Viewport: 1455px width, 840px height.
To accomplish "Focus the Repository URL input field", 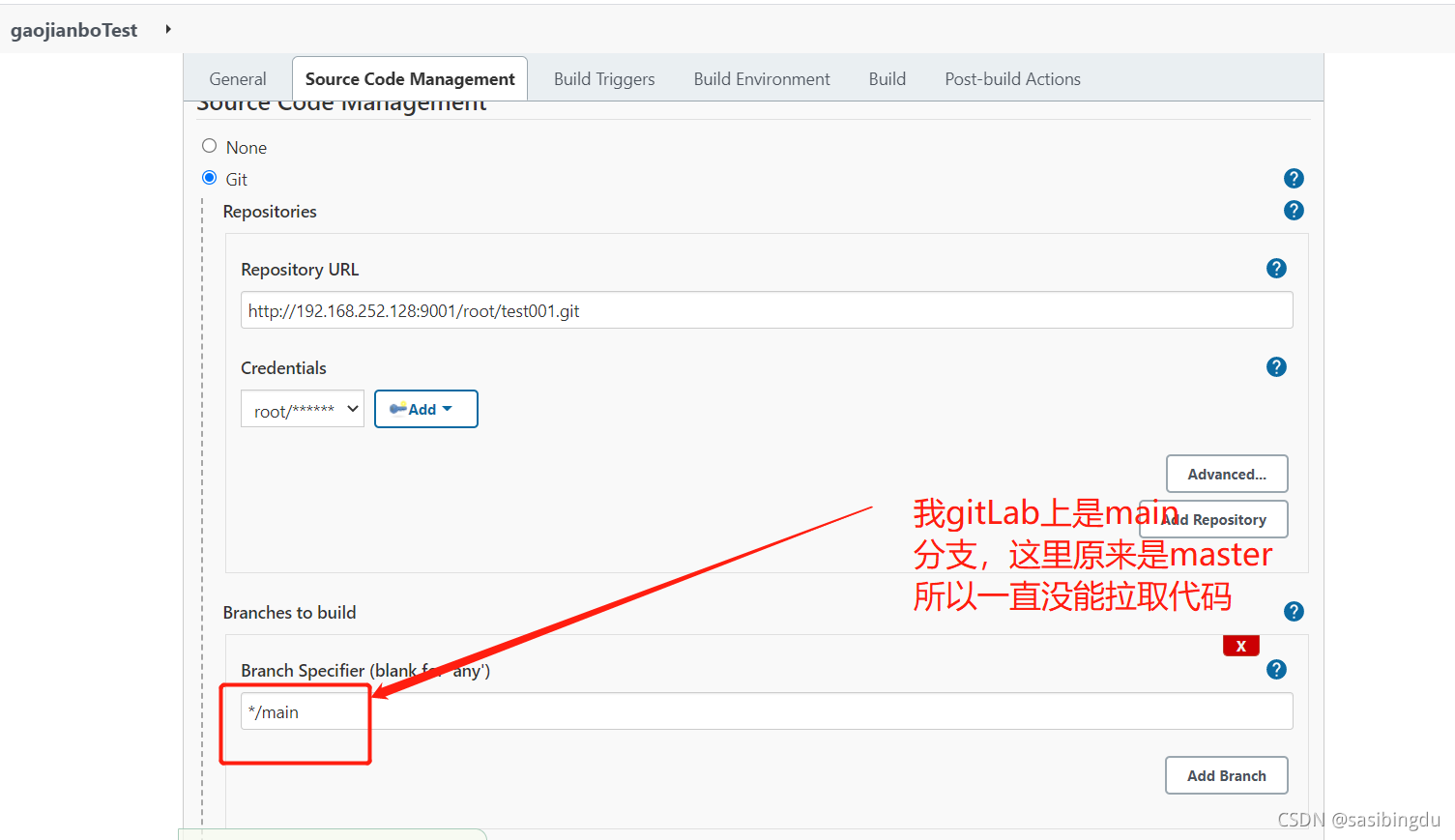I will tap(767, 310).
